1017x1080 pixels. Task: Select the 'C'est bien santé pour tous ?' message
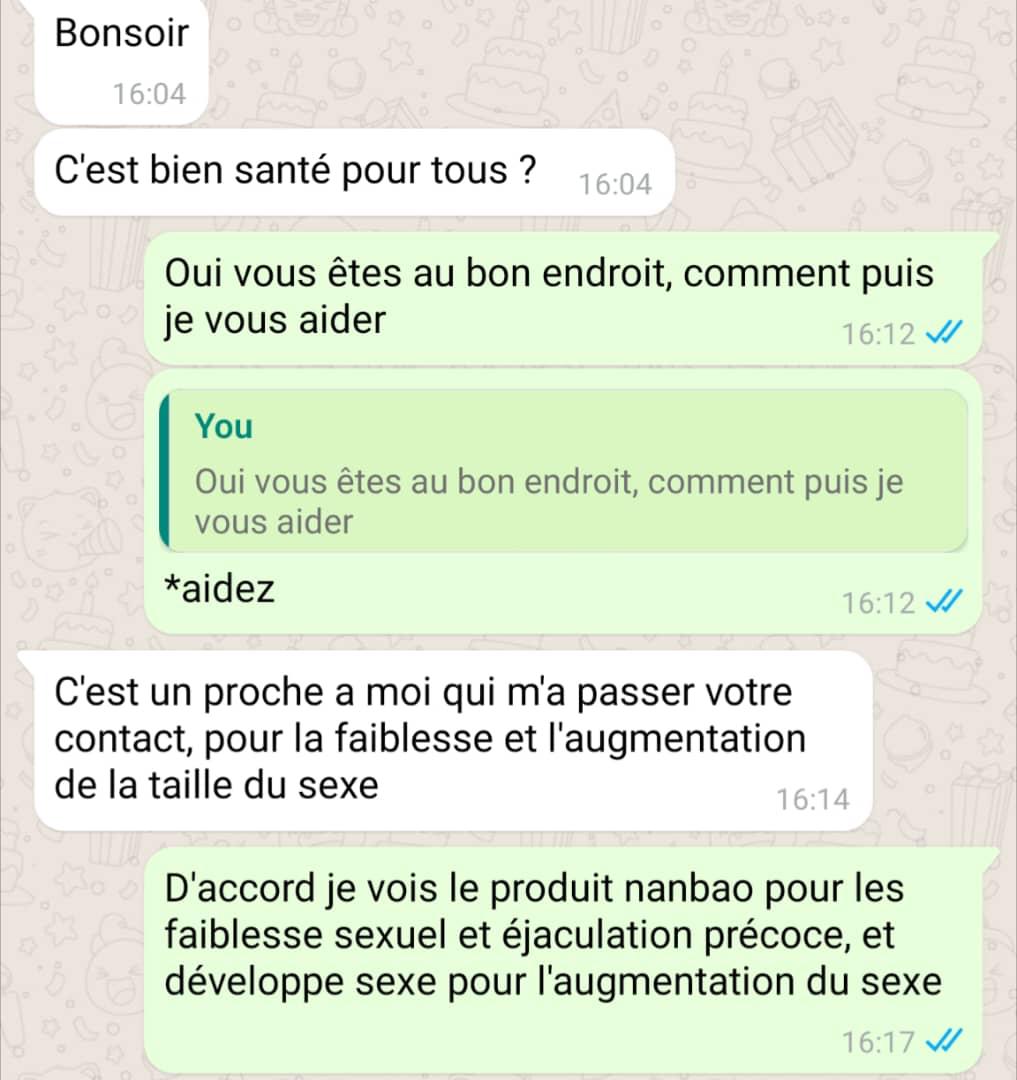[354, 172]
